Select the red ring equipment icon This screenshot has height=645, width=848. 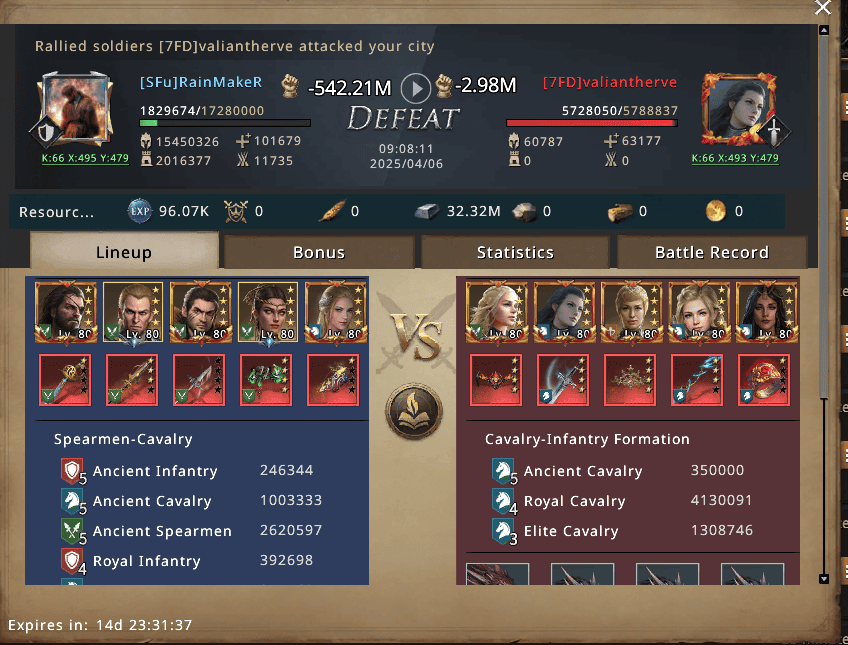(764, 380)
